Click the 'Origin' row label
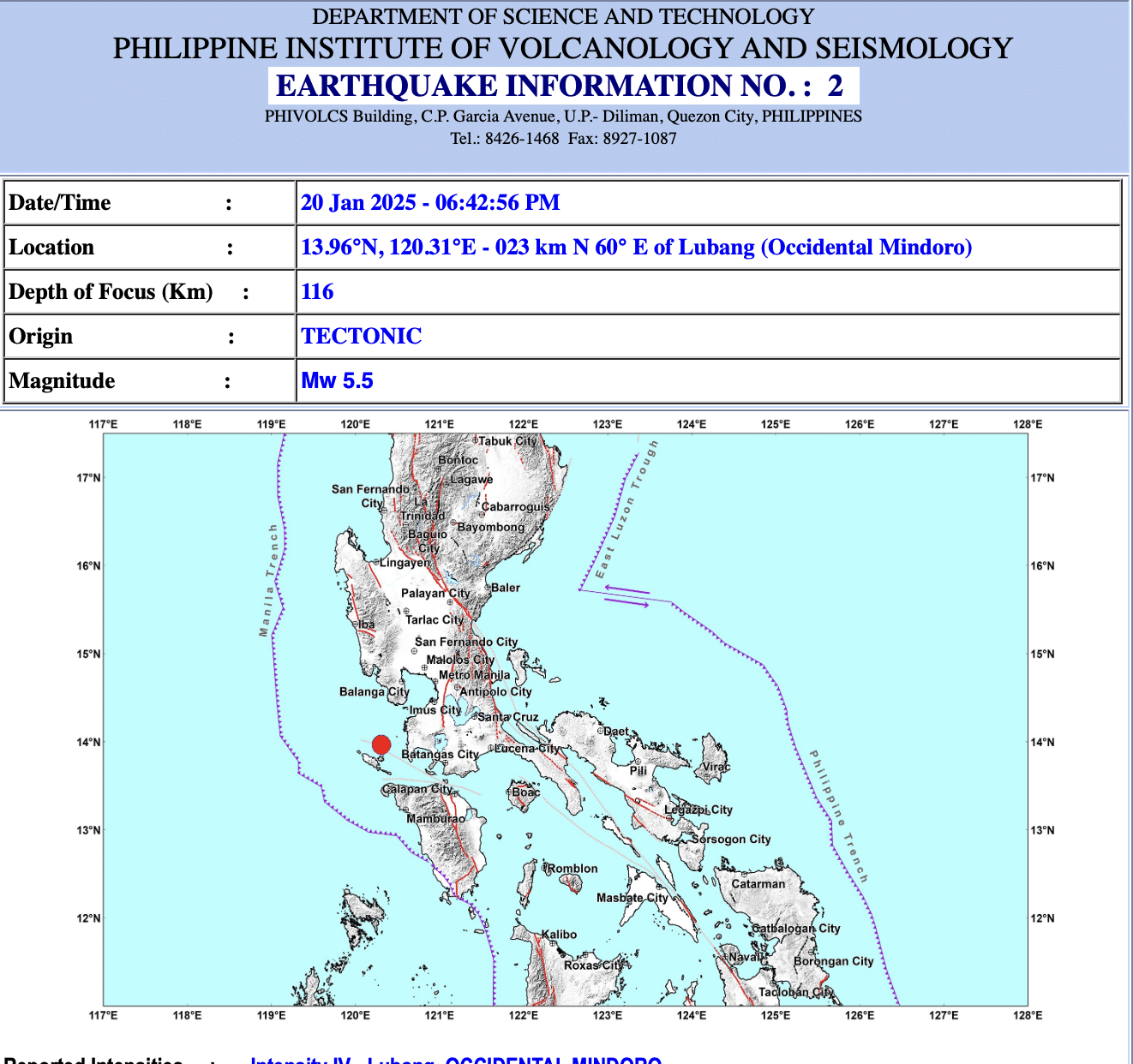Viewport: 1133px width, 1064px height. (x=40, y=337)
